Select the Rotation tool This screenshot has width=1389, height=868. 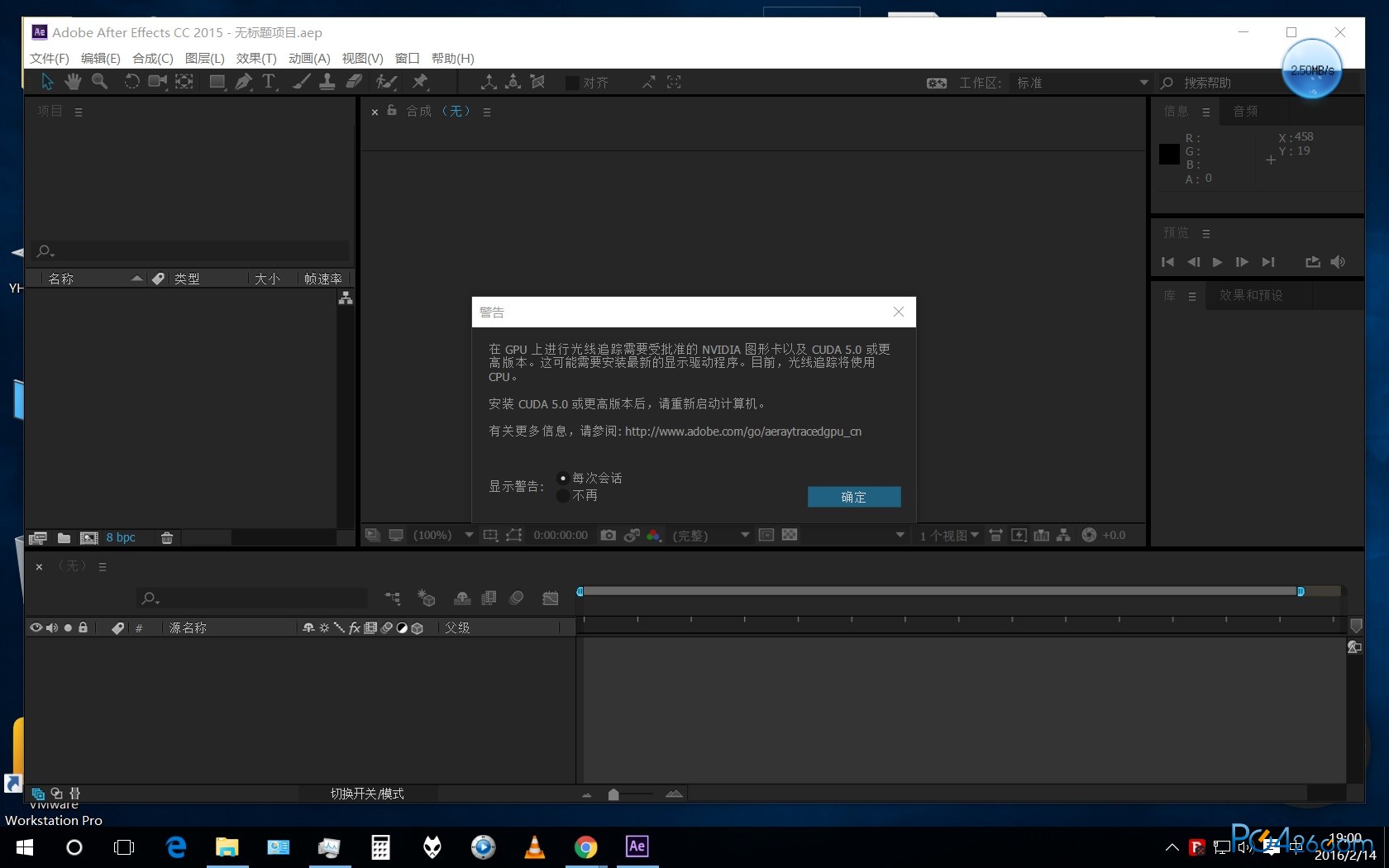coord(131,82)
